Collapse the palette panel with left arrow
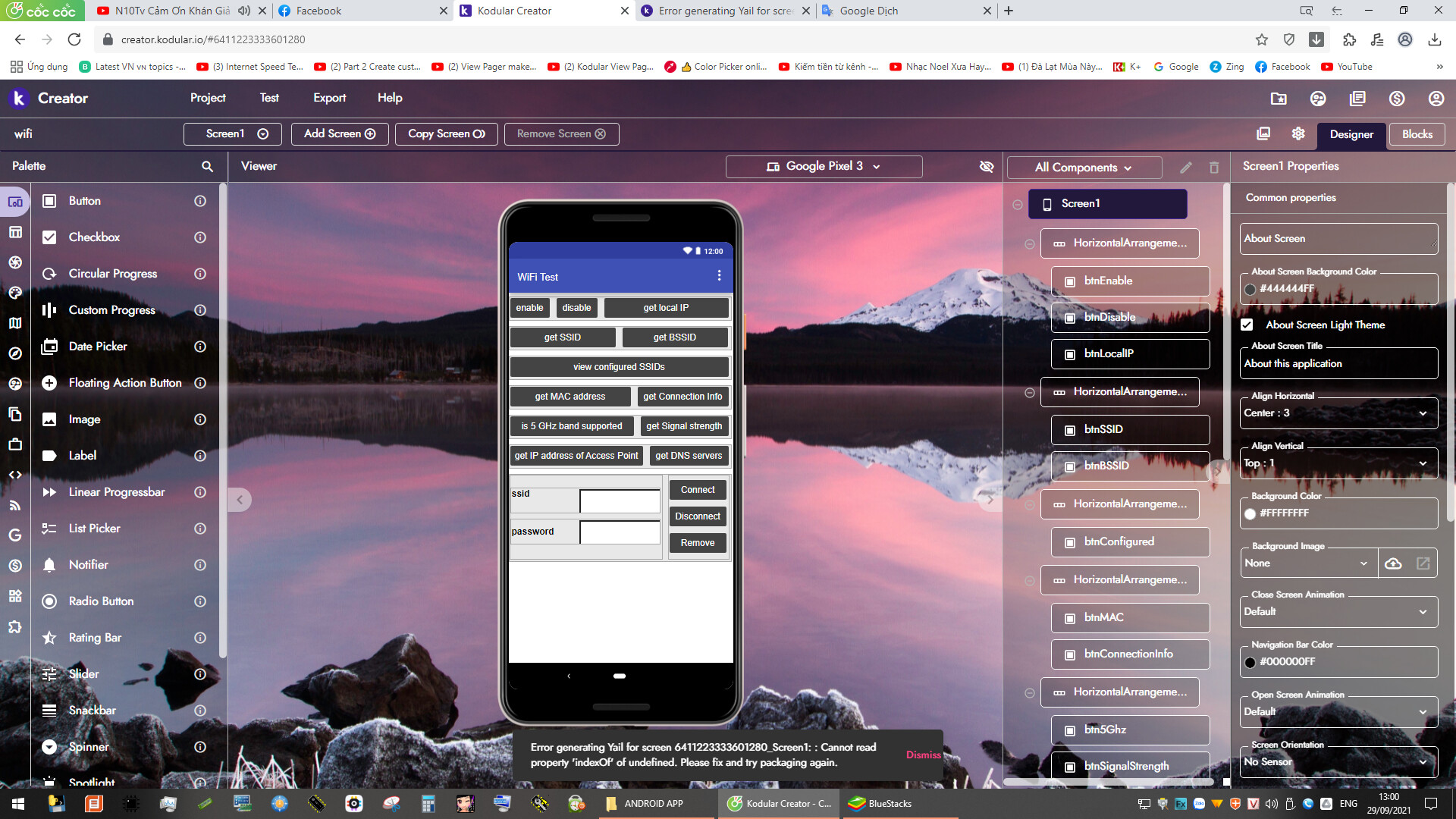Screen dimensions: 1456x819 click(240, 500)
